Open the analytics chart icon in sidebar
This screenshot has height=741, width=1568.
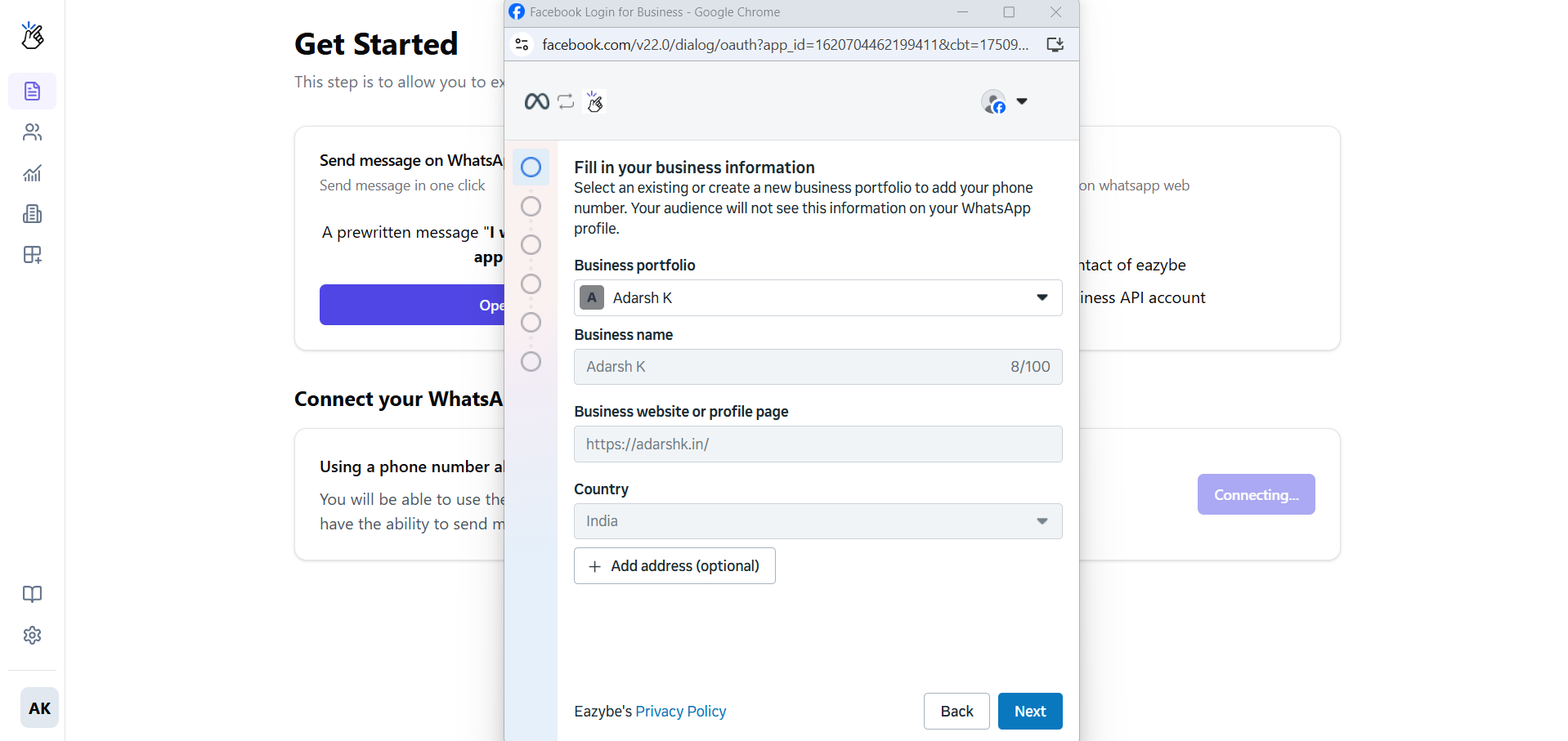[32, 172]
